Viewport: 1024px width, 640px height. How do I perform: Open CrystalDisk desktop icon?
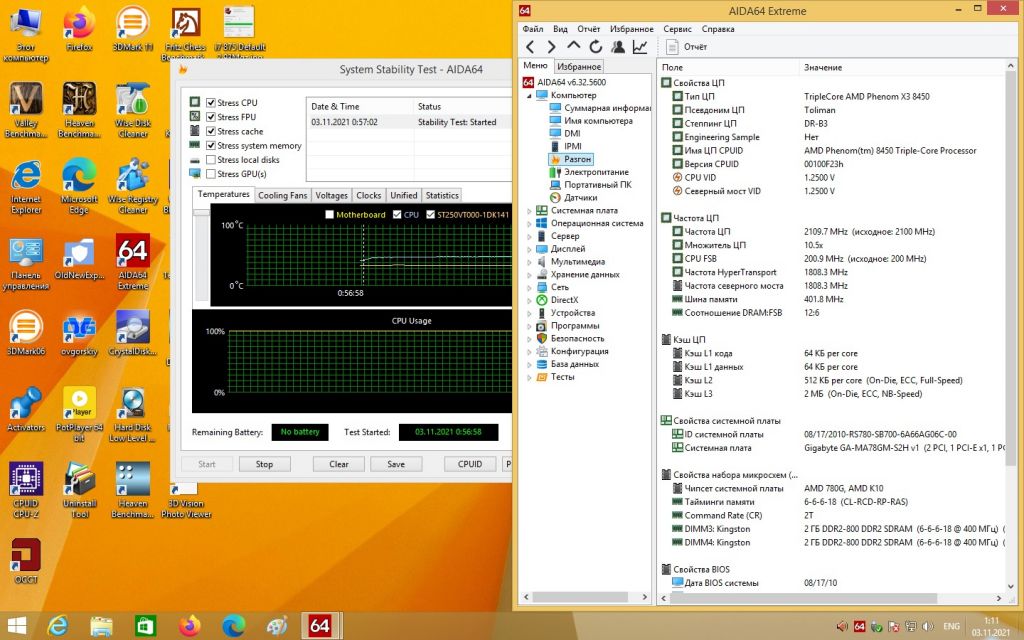133,332
